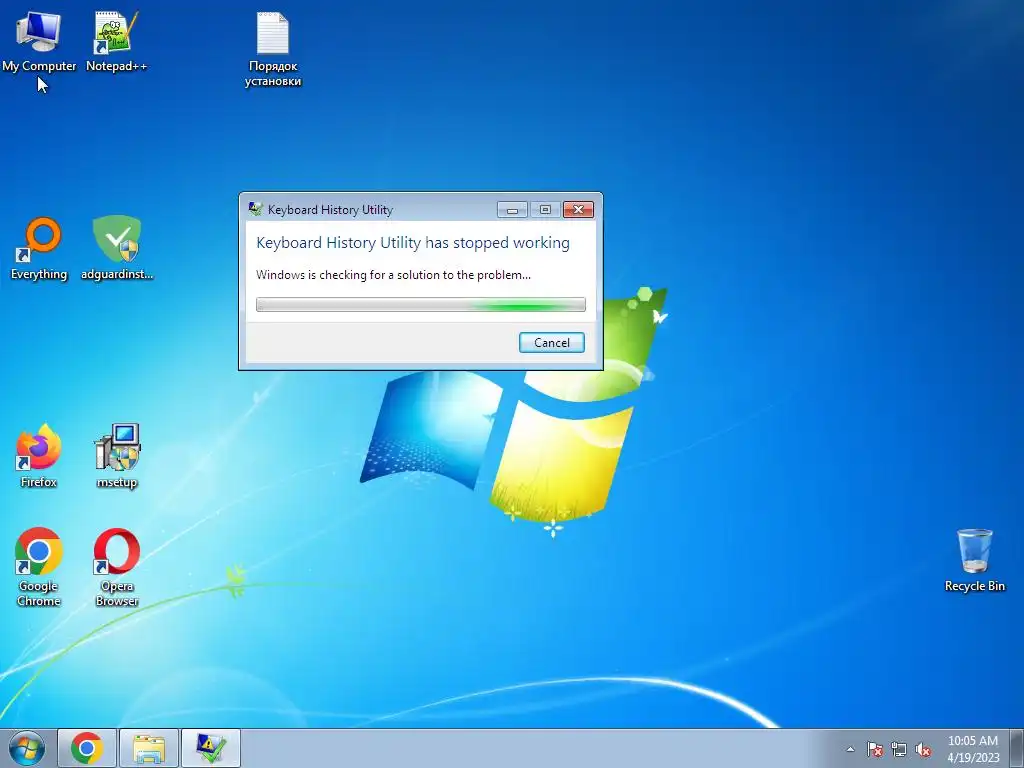Select the msetup installer icon
This screenshot has height=768, width=1024.
click(117, 456)
